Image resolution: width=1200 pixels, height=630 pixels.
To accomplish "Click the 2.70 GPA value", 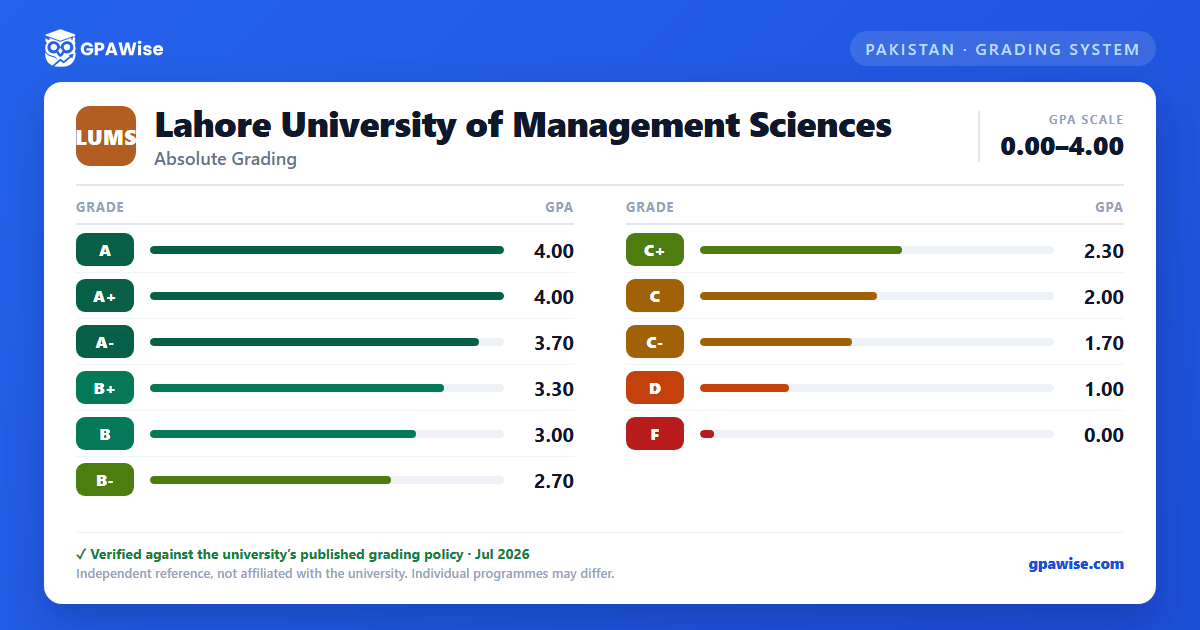I will click(554, 481).
